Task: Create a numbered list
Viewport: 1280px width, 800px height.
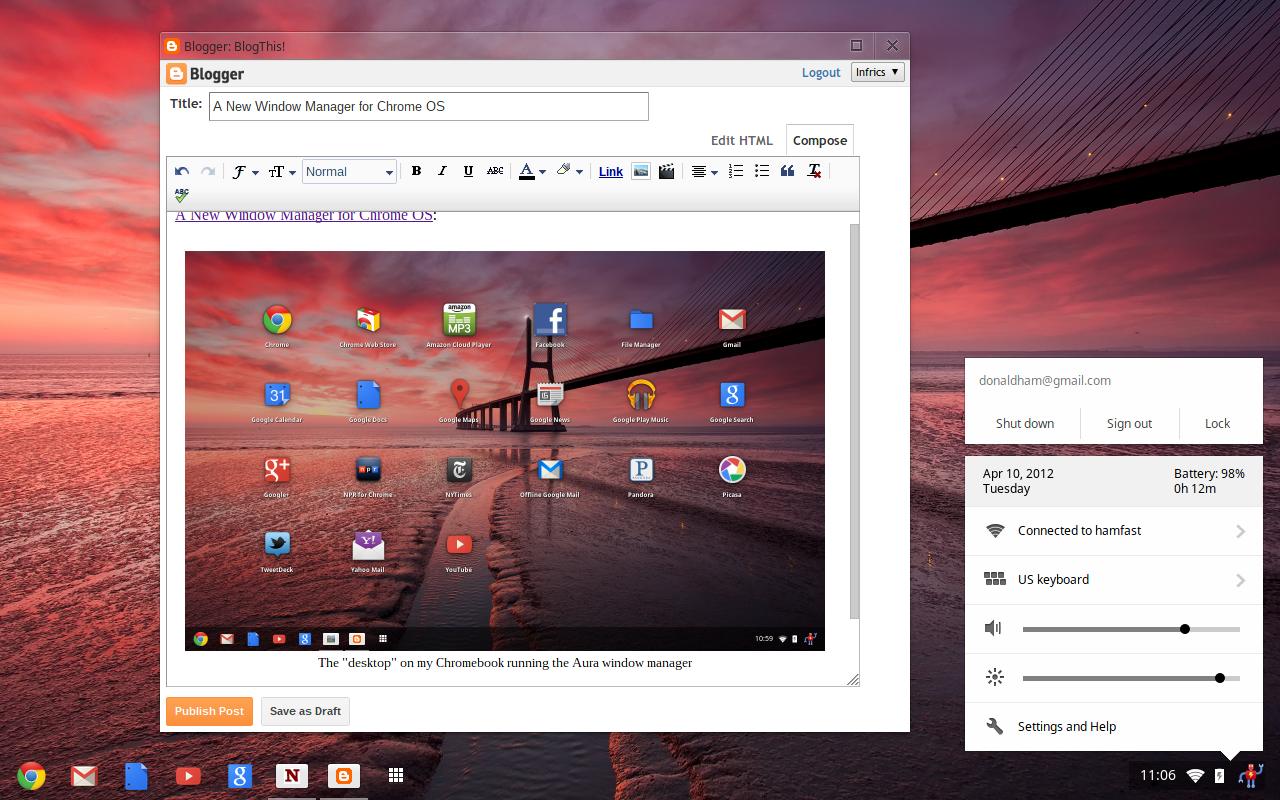Action: (x=736, y=171)
